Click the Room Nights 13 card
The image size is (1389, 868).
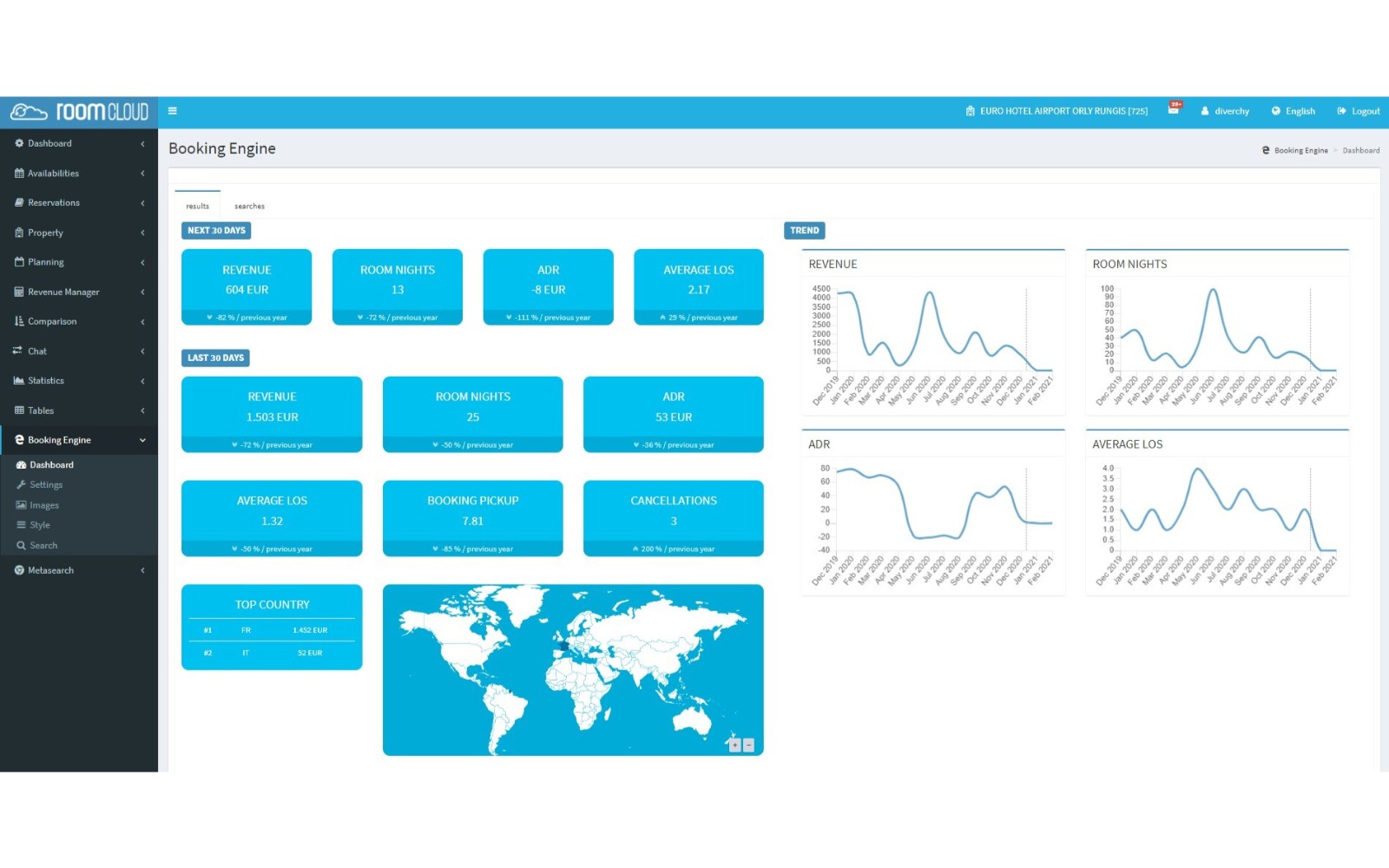(398, 287)
